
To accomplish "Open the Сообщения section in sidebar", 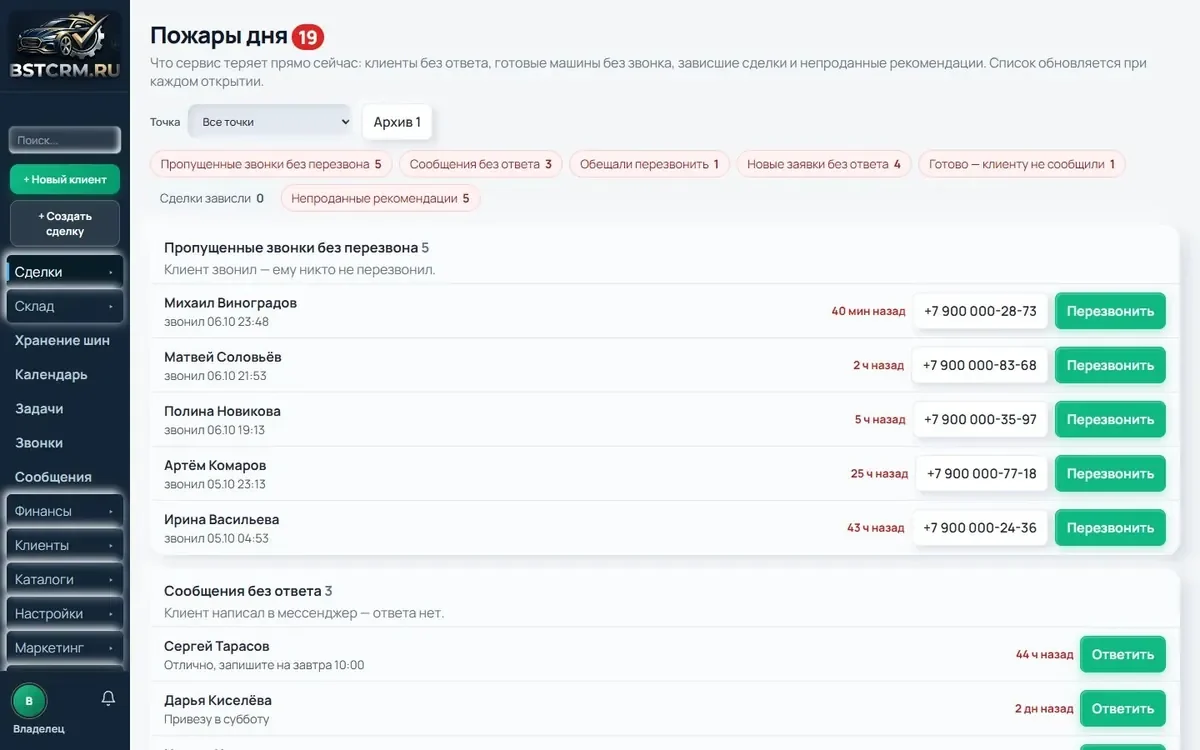I will (x=53, y=477).
